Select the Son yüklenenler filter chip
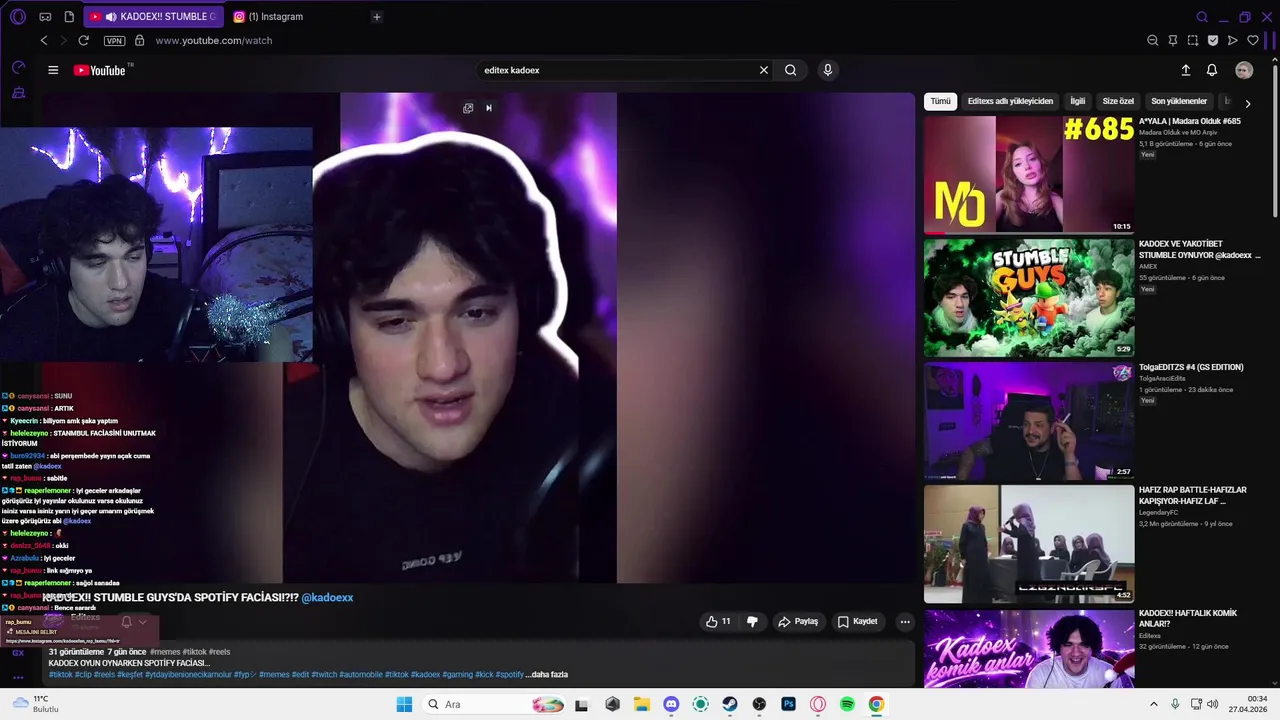 pos(1179,101)
